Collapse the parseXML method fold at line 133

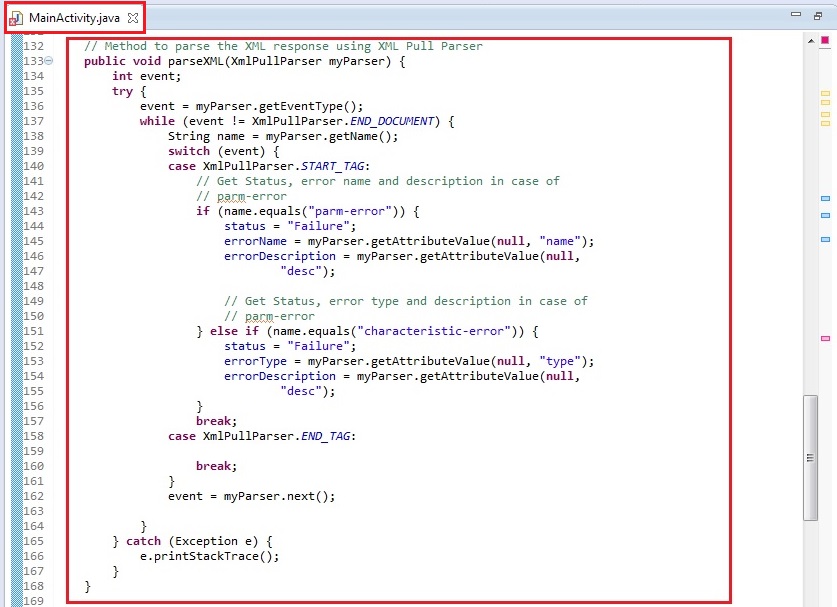pyautogui.click(x=50, y=61)
